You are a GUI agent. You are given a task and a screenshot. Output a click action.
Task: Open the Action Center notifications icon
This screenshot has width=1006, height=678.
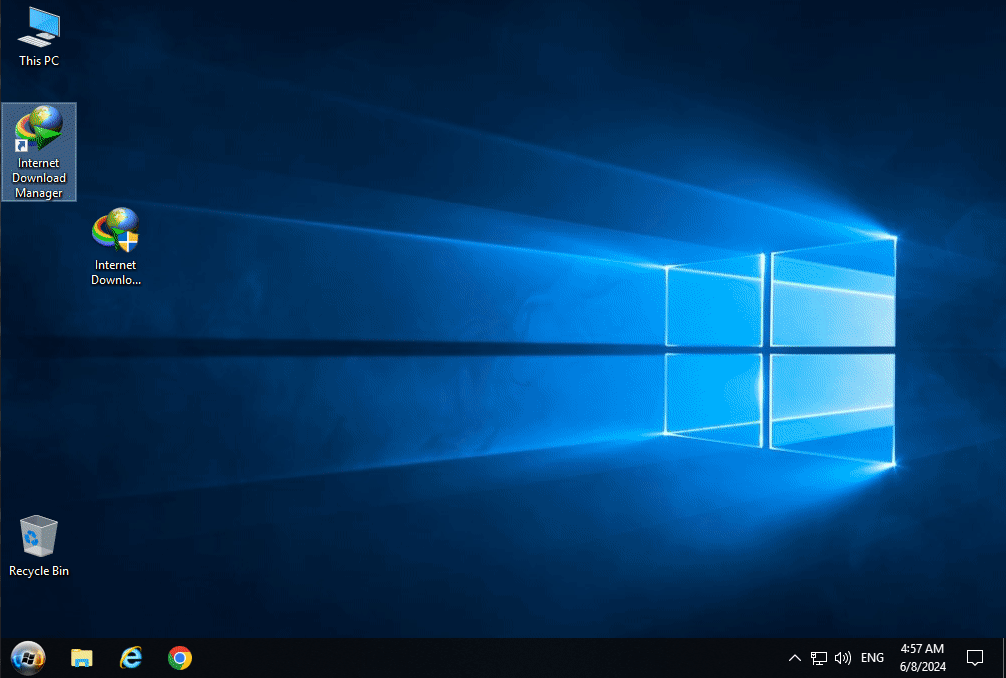pyautogui.click(x=975, y=658)
